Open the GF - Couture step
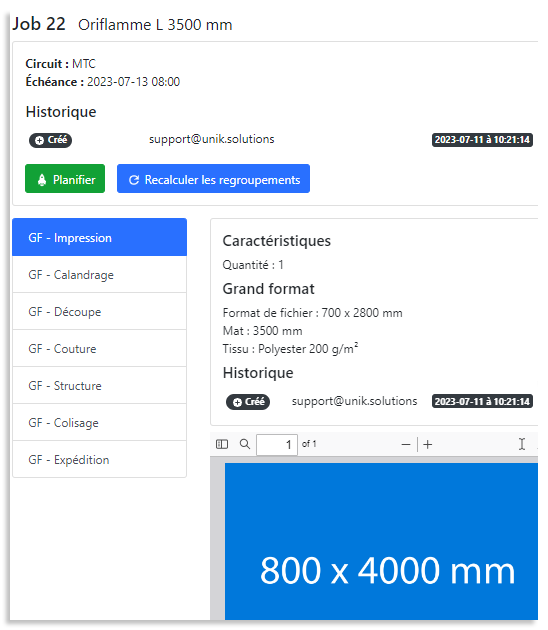Viewport: 548px width, 630px height. [100, 348]
